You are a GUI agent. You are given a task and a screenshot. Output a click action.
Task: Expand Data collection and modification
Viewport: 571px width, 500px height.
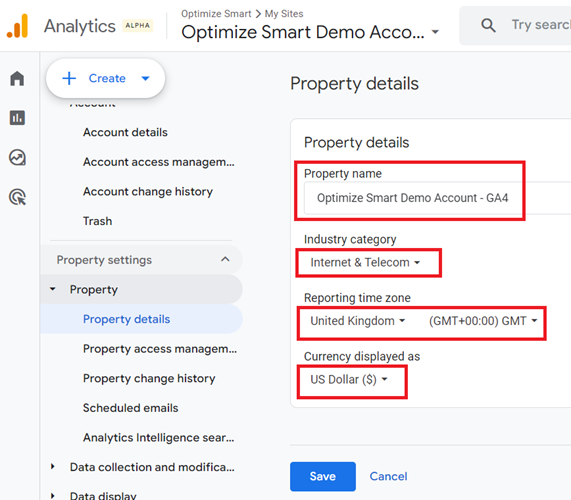click(53, 466)
